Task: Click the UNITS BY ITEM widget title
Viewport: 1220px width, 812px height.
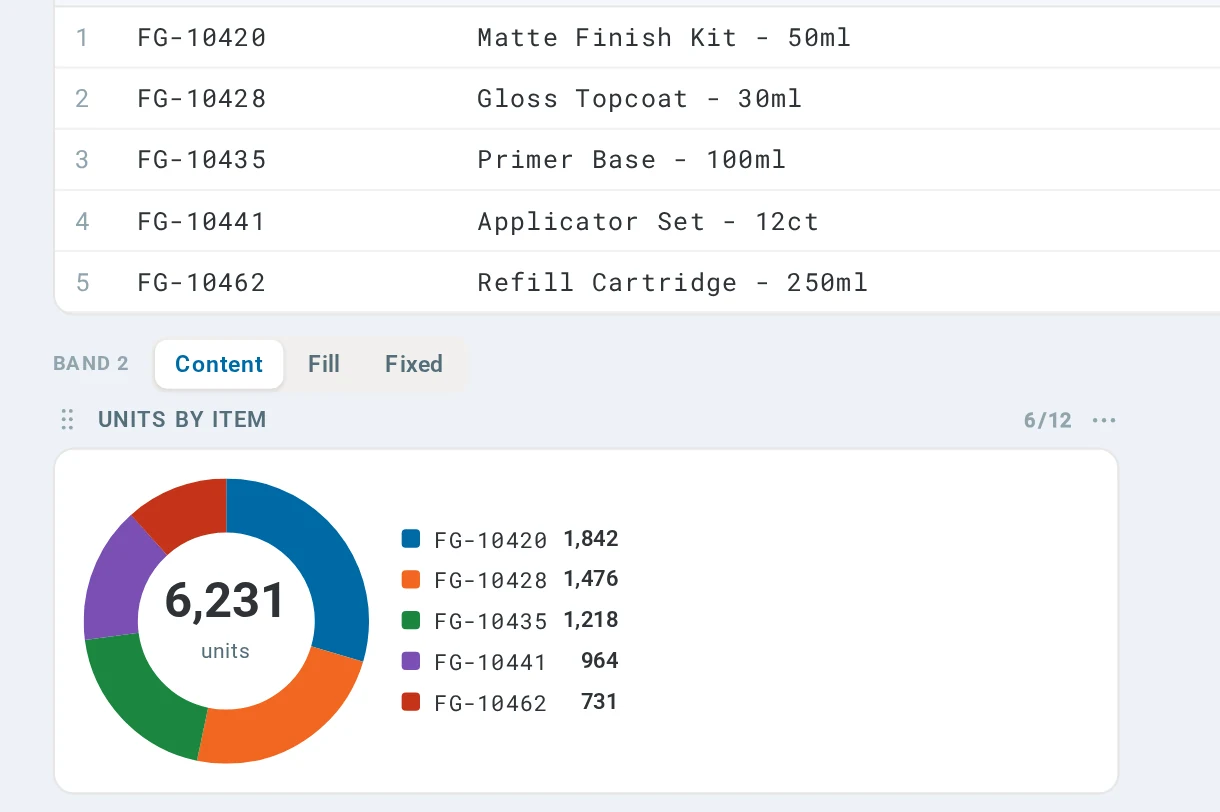Action: (x=182, y=420)
